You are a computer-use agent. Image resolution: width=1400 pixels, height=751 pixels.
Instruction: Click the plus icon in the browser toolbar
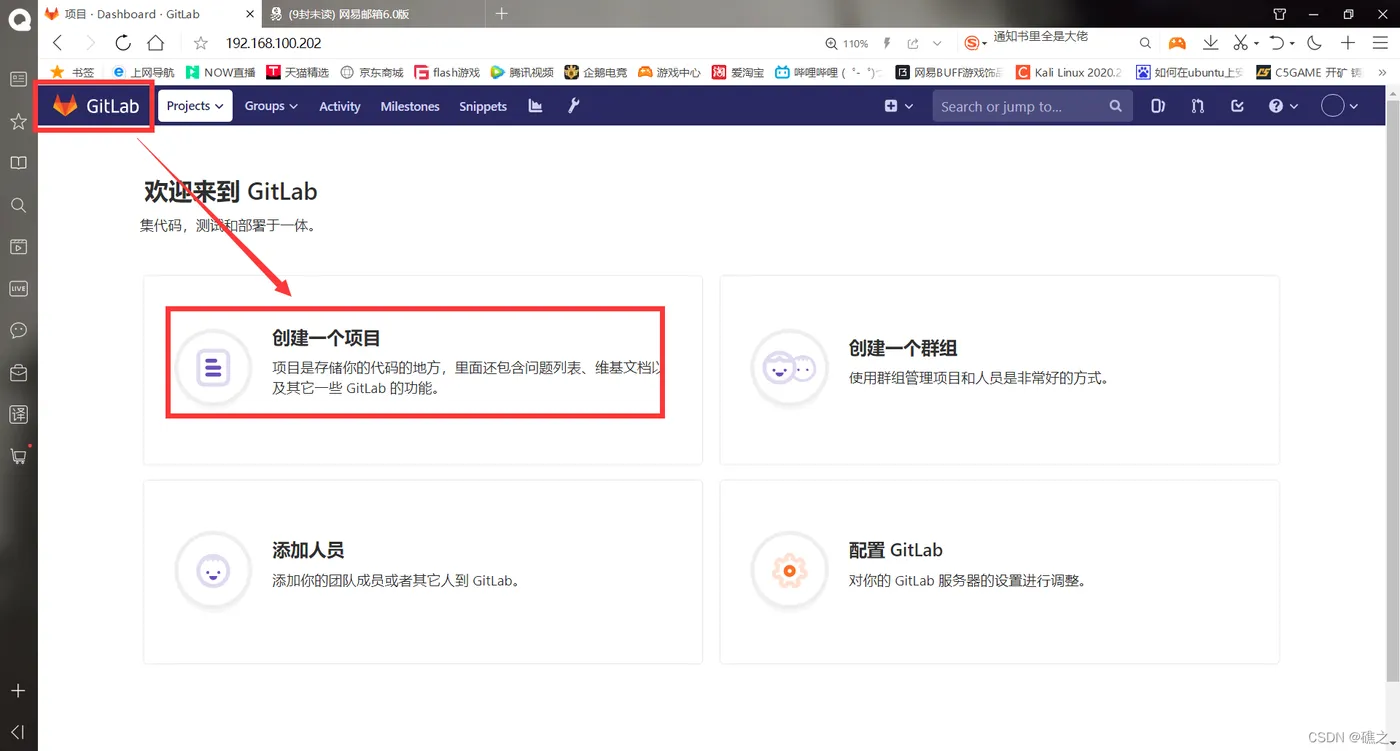point(1348,43)
